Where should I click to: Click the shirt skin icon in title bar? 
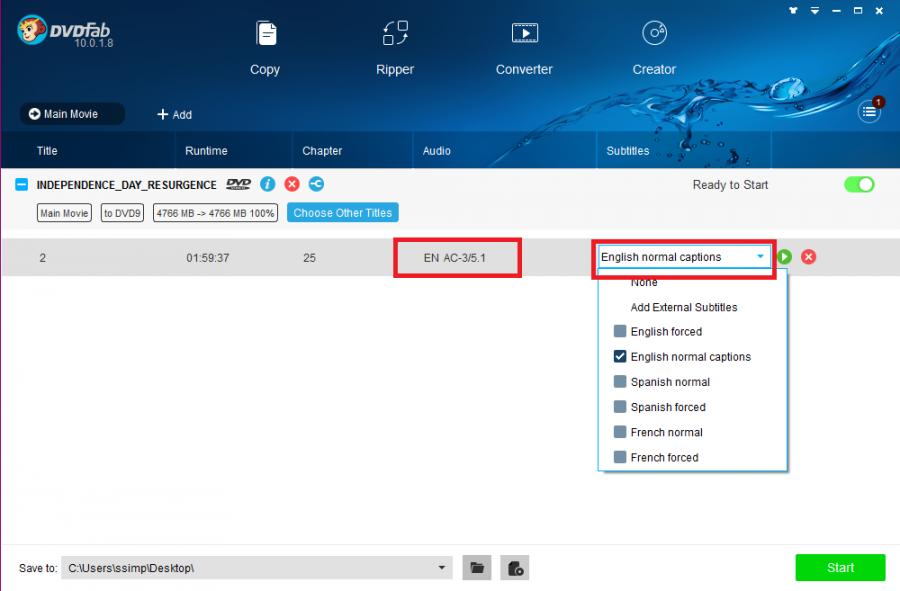pos(793,10)
